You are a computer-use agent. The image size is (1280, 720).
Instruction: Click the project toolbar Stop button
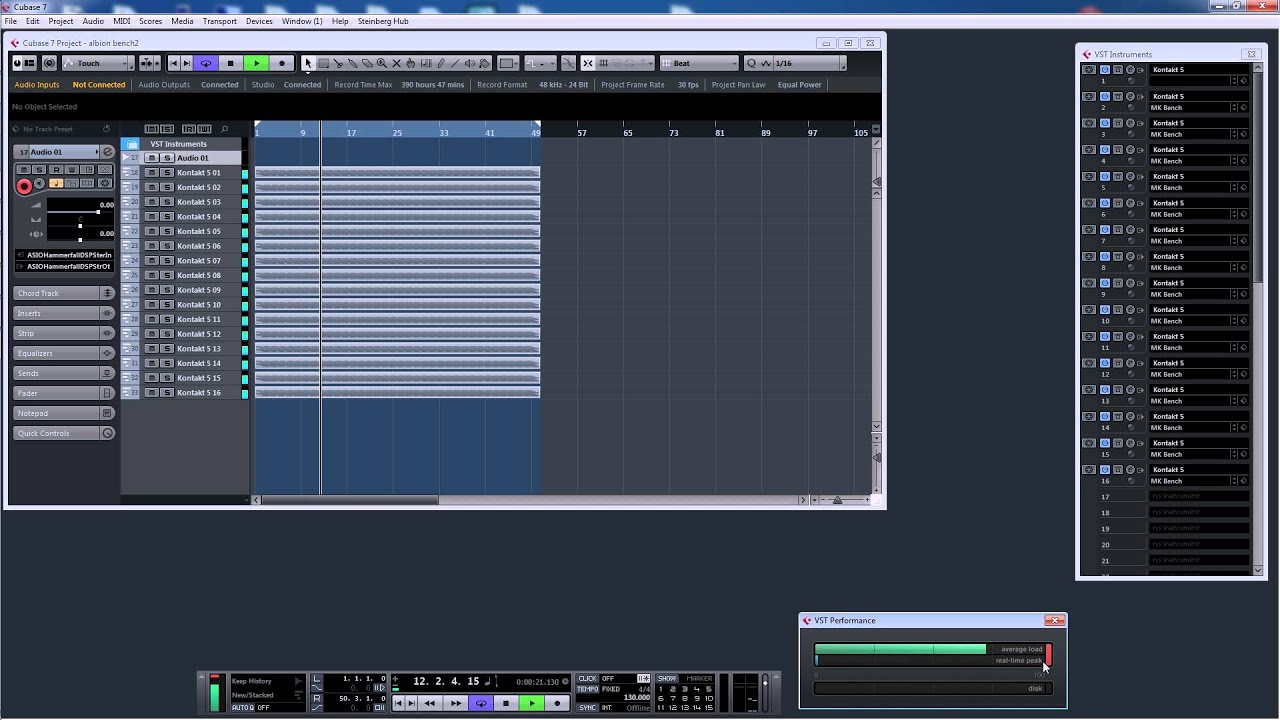coord(230,63)
